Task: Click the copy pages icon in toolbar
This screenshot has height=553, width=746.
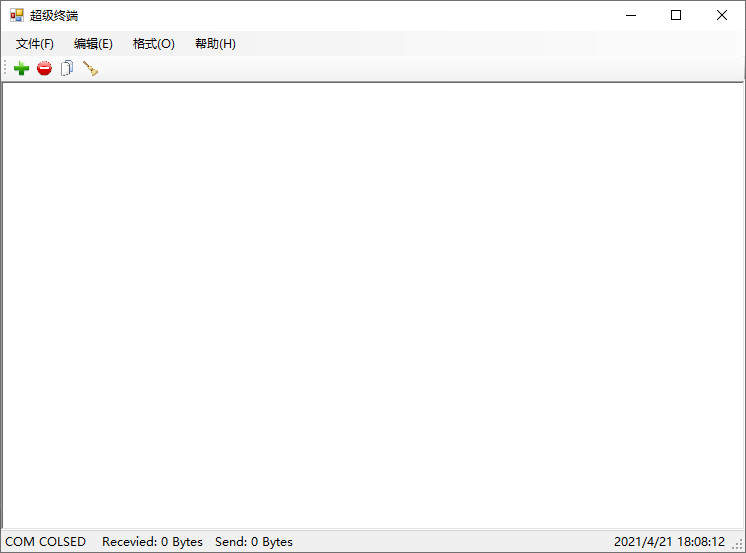Action: 67,69
